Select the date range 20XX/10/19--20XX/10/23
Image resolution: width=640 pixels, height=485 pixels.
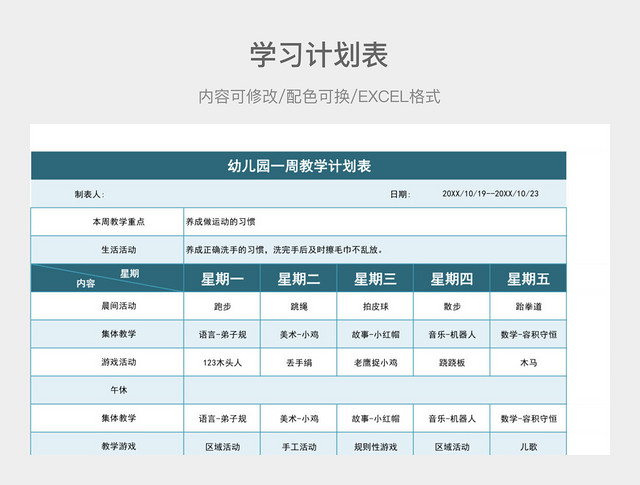click(490, 194)
